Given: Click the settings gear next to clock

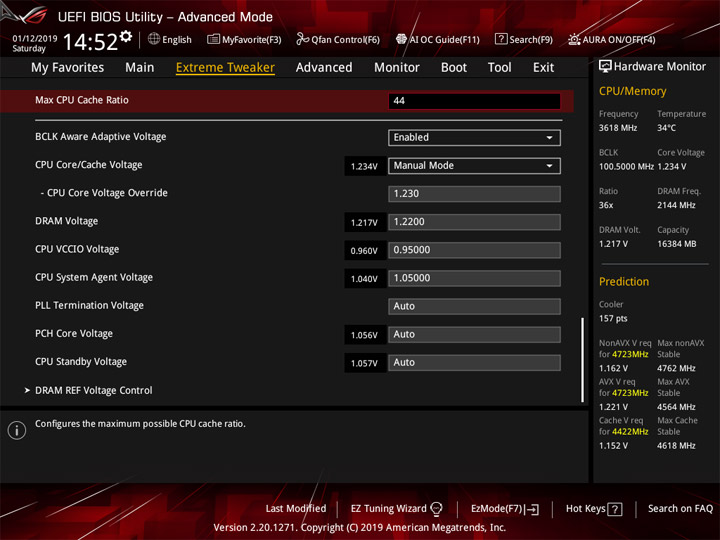Looking at the screenshot, I should 126,36.
